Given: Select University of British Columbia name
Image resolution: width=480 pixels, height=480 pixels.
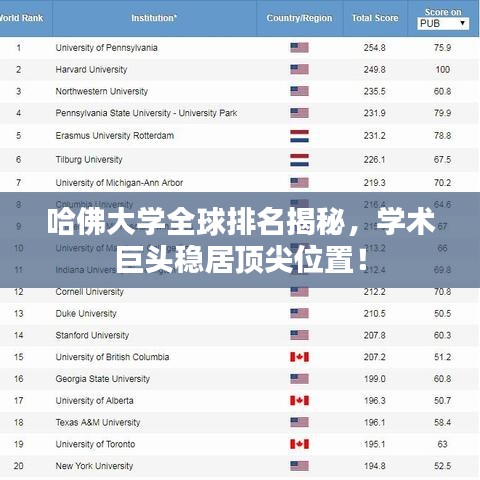Looking at the screenshot, I should pos(112,357).
